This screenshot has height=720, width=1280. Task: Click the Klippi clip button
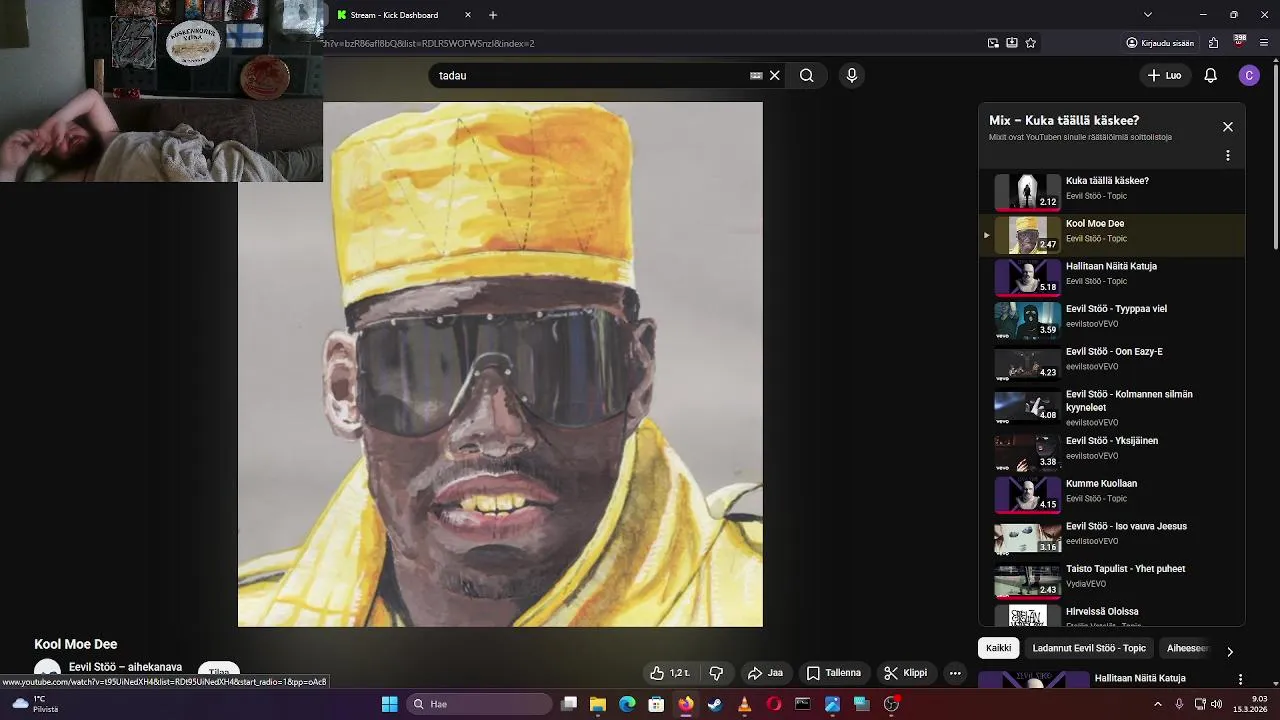(x=906, y=673)
